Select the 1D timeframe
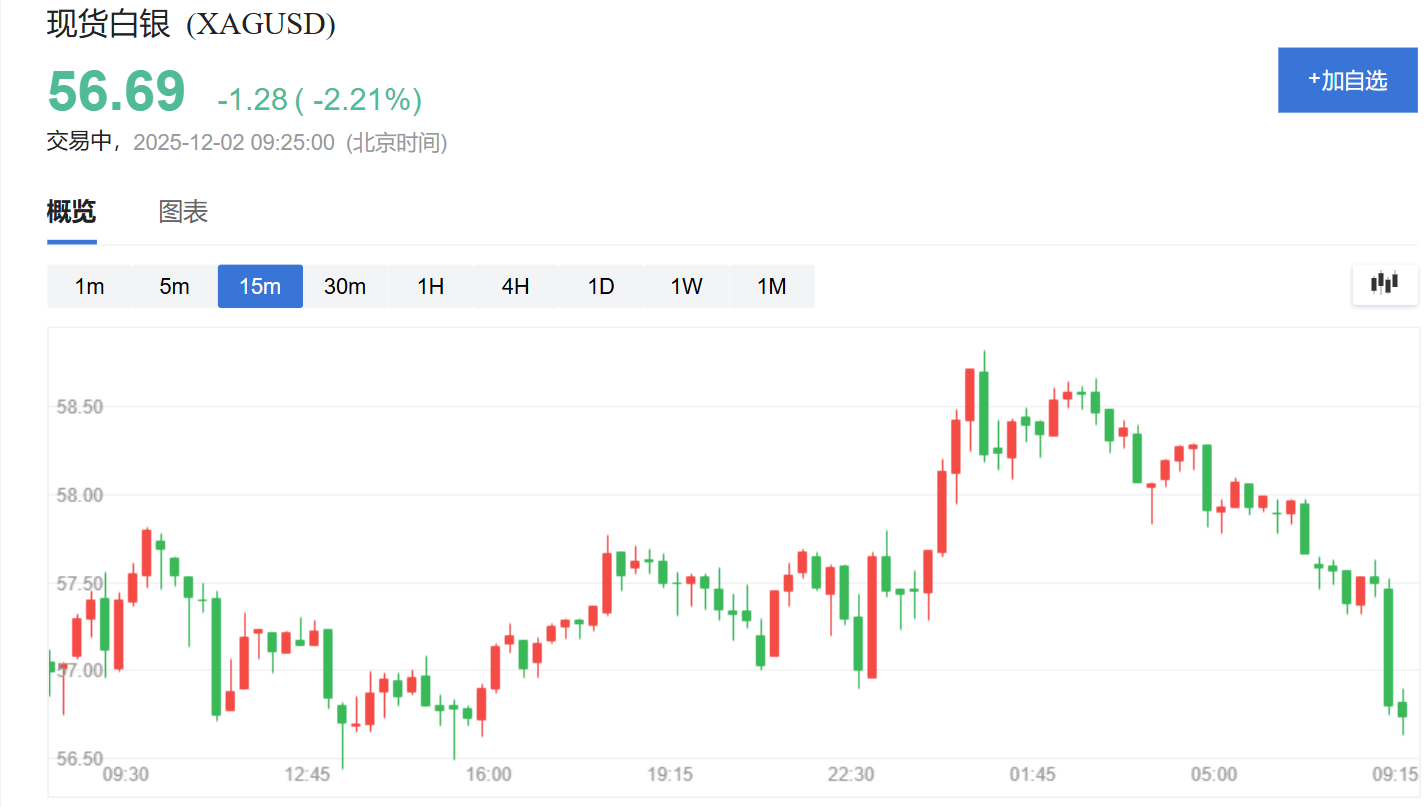 point(601,287)
